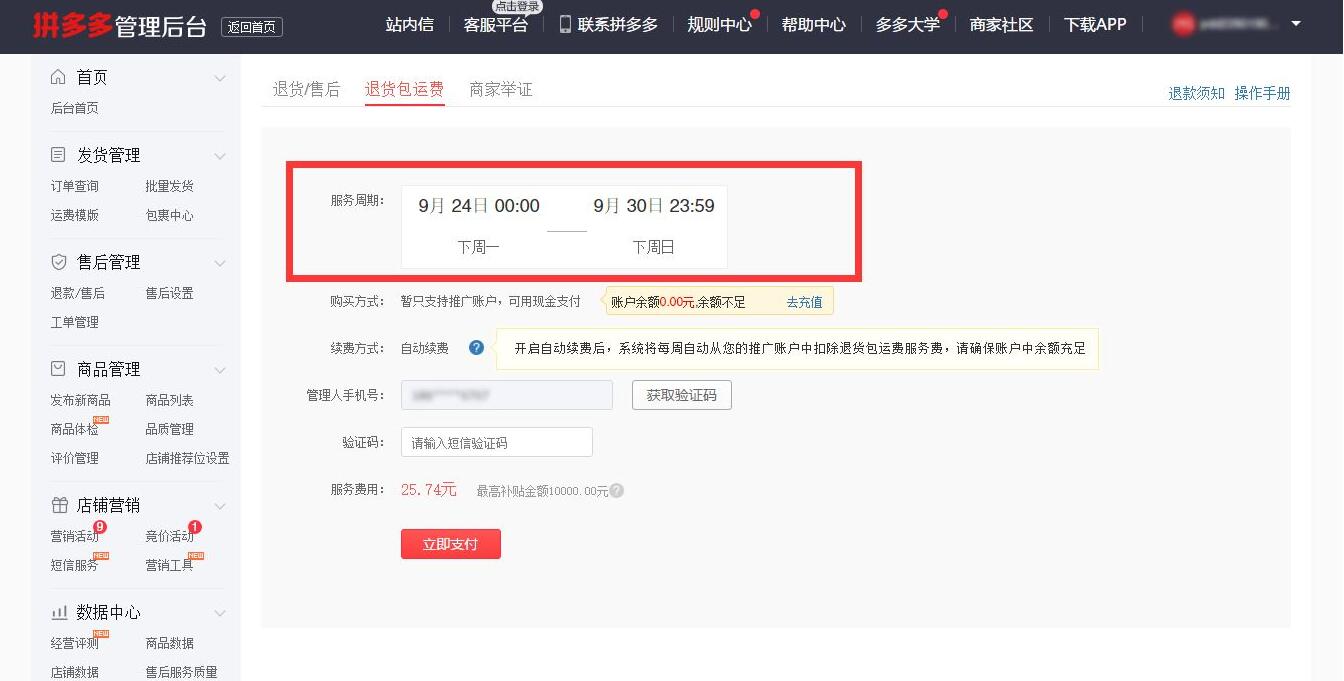Open the blue help icon beside 自动续费
This screenshot has height=681, width=1344.
point(477,348)
